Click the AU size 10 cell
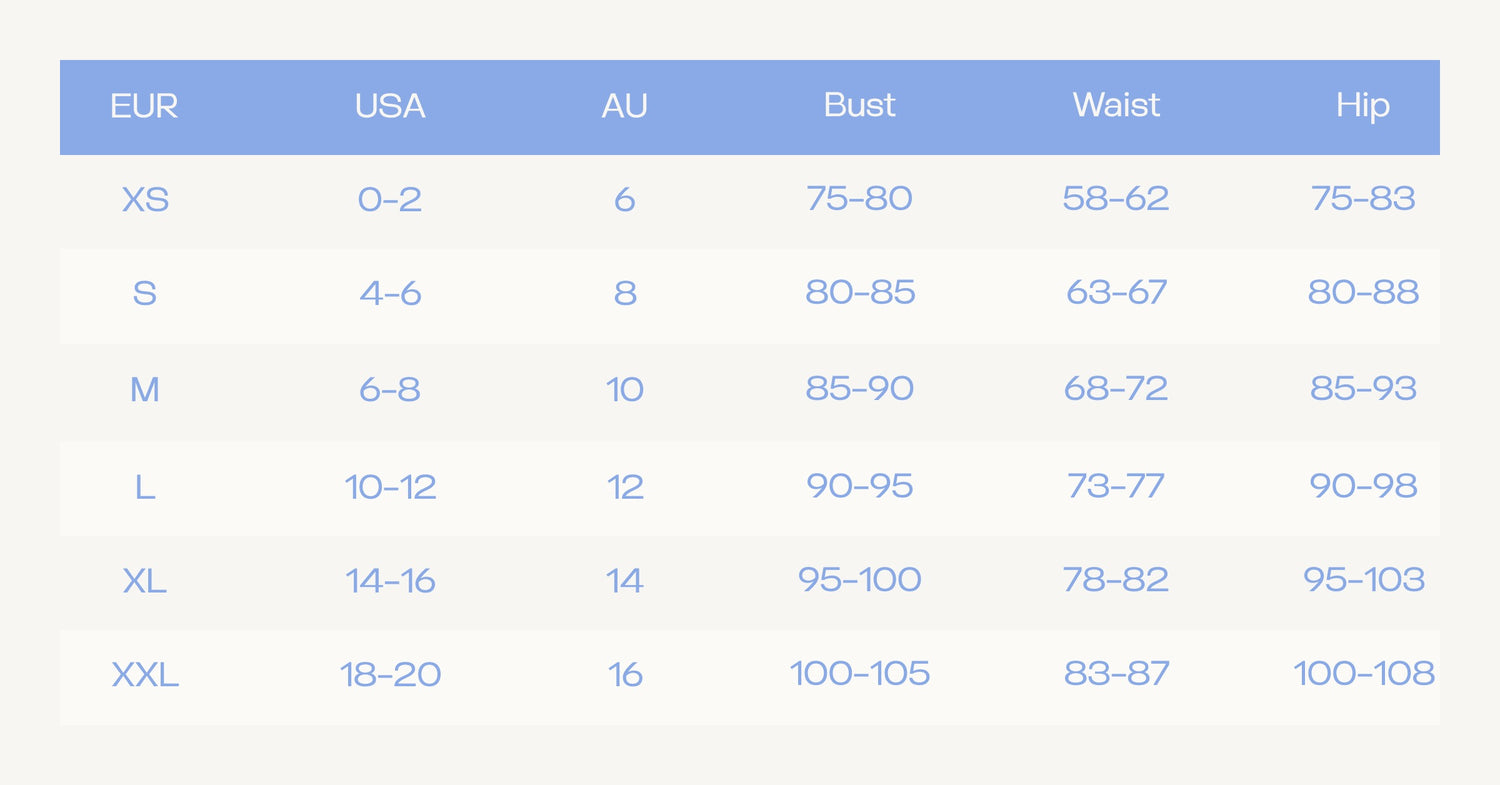 [x=625, y=389]
